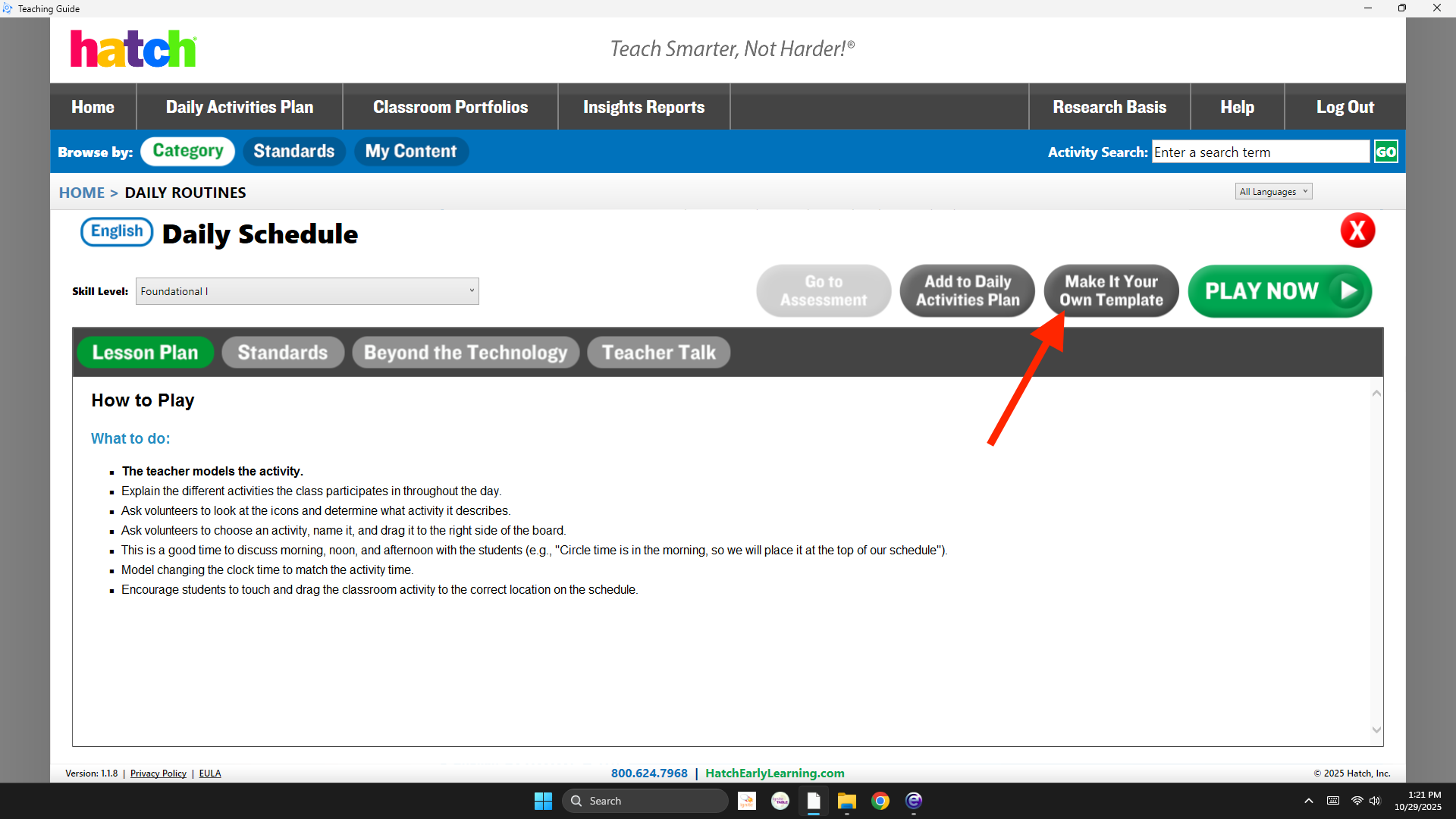The width and height of the screenshot is (1456, 819).
Task: Click the Hatch logo
Action: tap(133, 49)
